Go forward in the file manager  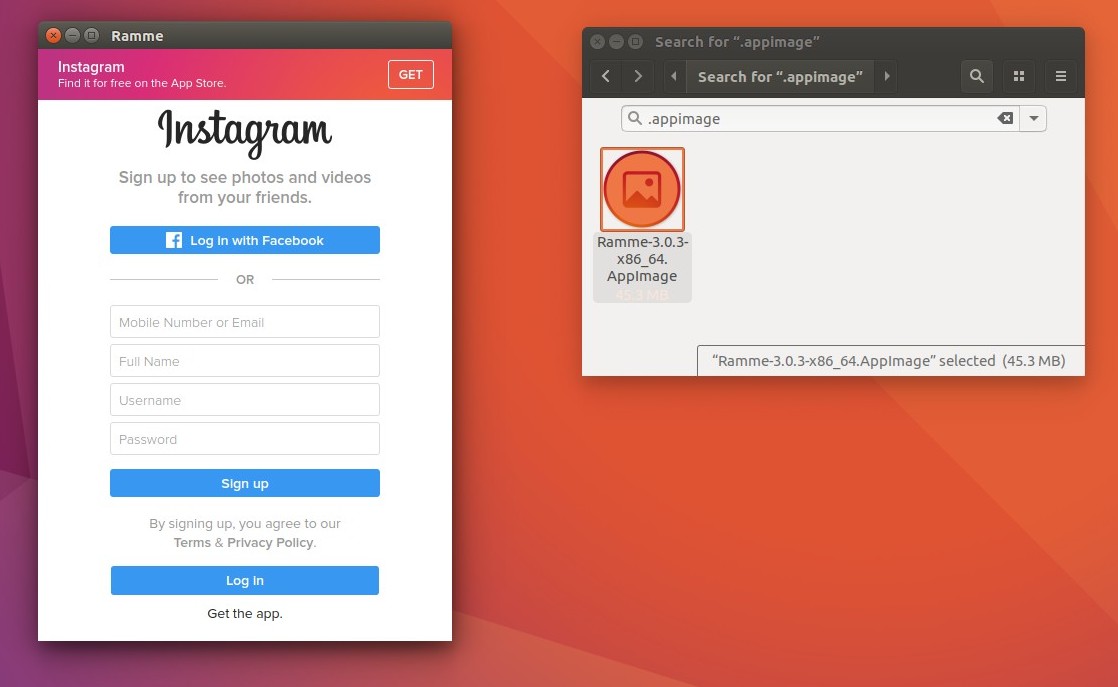[x=637, y=76]
